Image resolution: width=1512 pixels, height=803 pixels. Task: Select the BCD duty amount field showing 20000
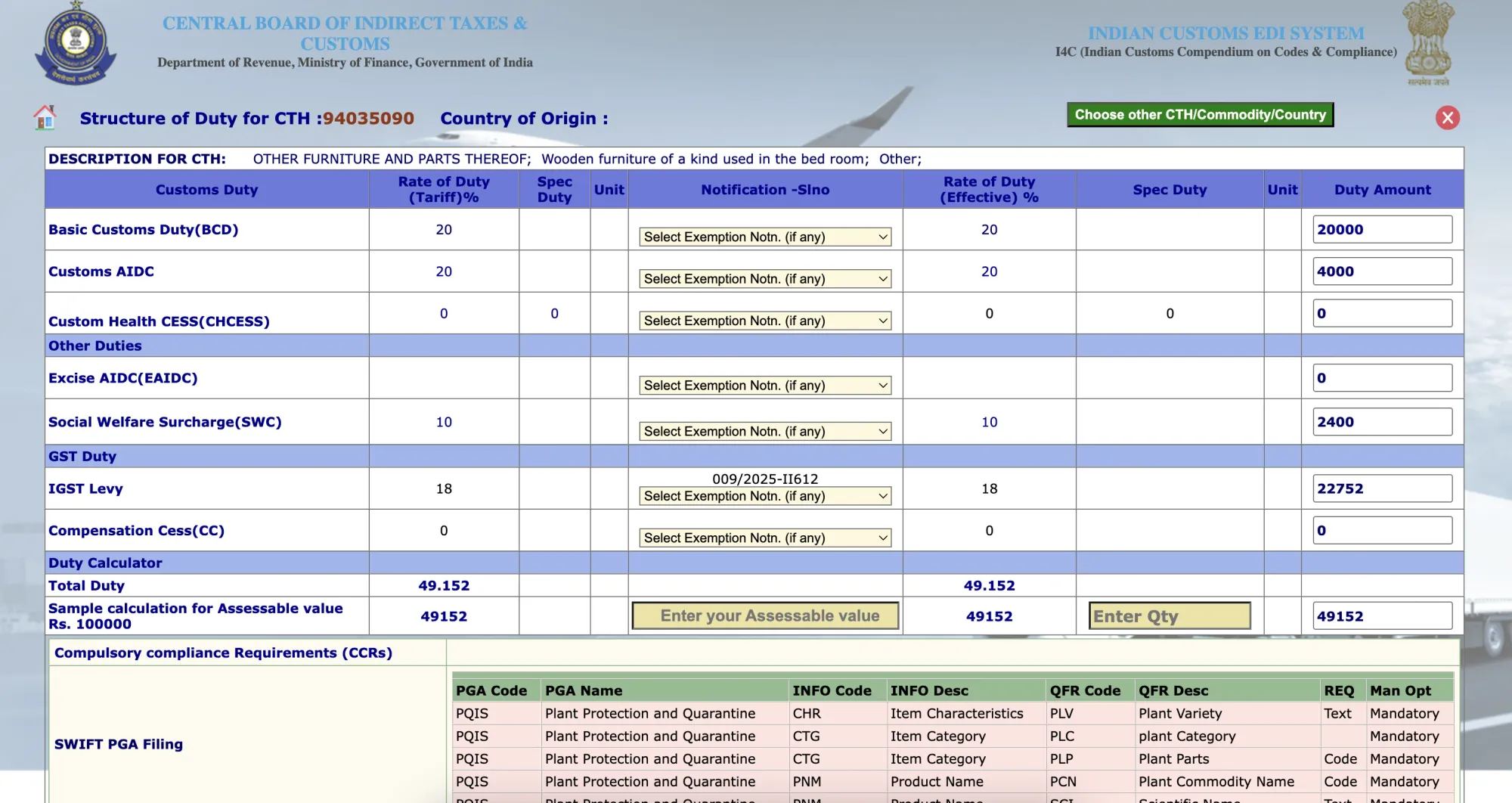[1382, 230]
